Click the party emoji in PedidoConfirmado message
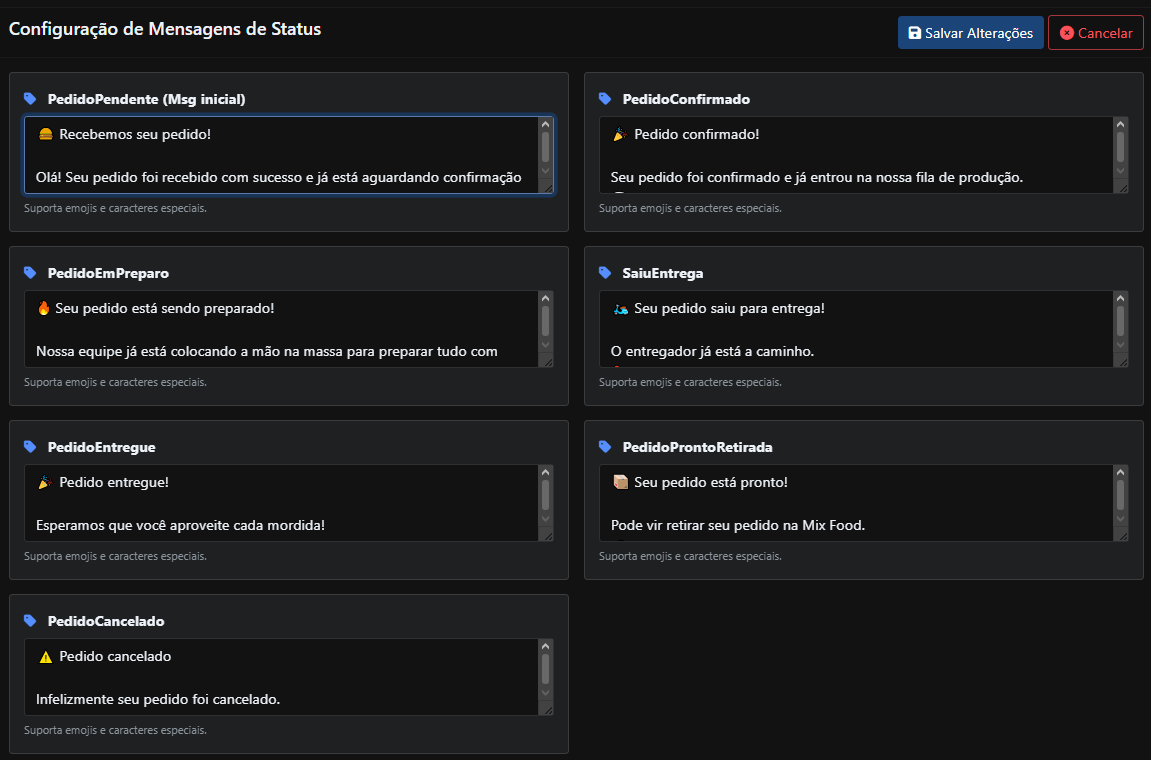This screenshot has height=760, width=1151. [620, 134]
